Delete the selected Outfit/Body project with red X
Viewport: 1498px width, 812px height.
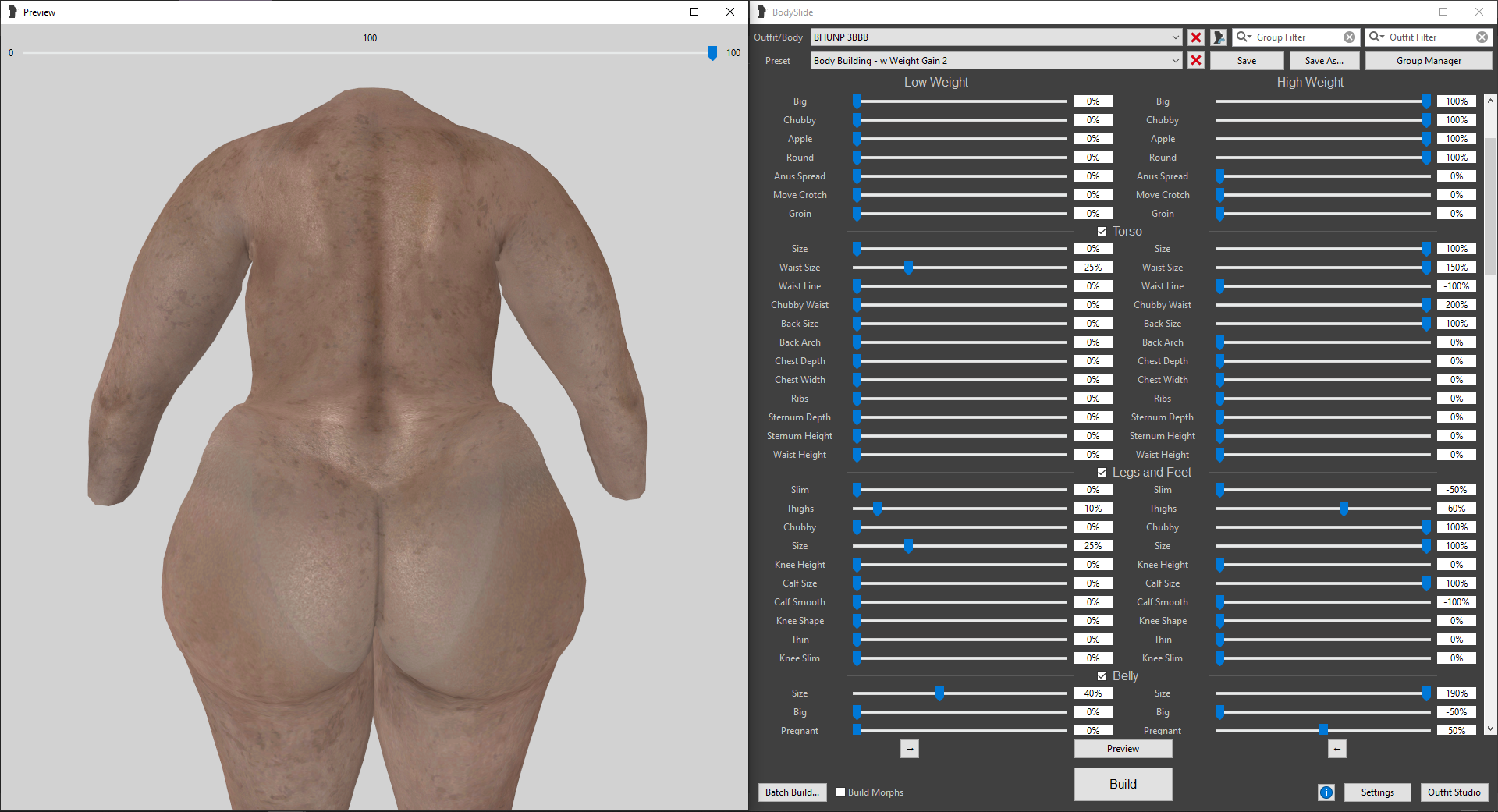pos(1196,37)
